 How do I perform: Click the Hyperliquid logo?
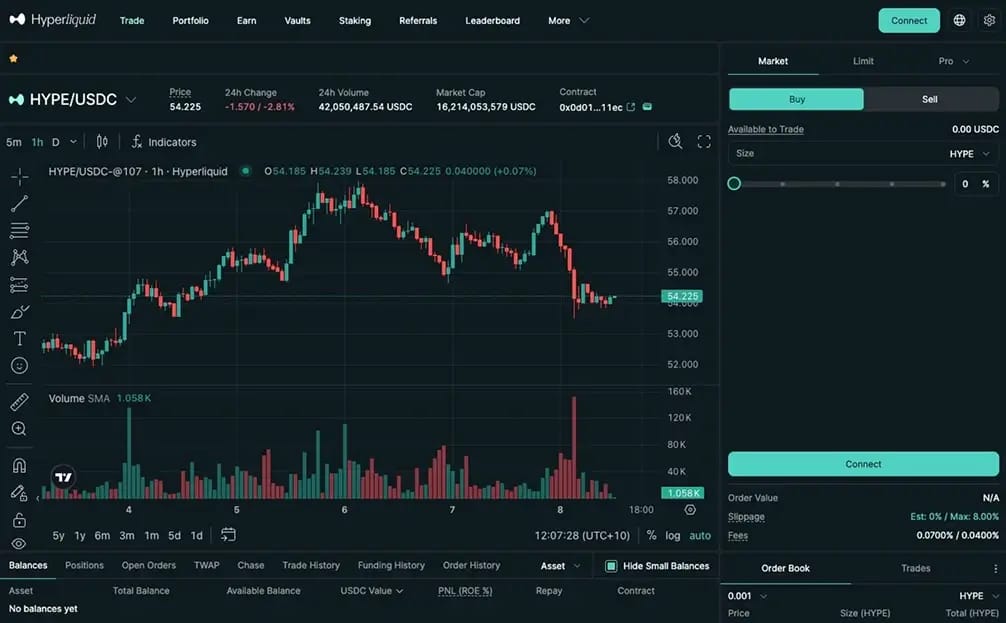point(53,20)
